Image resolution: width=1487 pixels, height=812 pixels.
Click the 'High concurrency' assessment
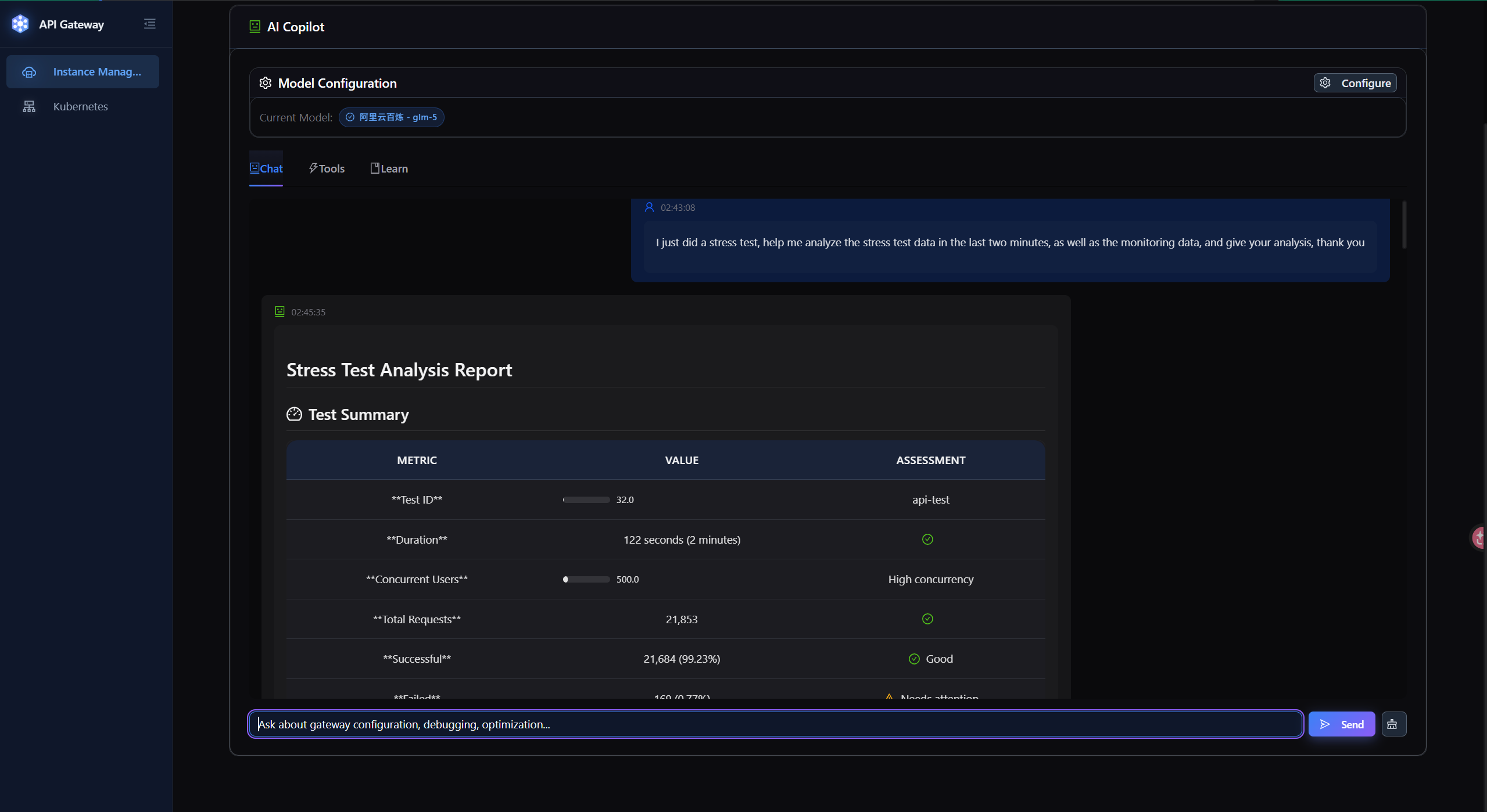(x=930, y=579)
